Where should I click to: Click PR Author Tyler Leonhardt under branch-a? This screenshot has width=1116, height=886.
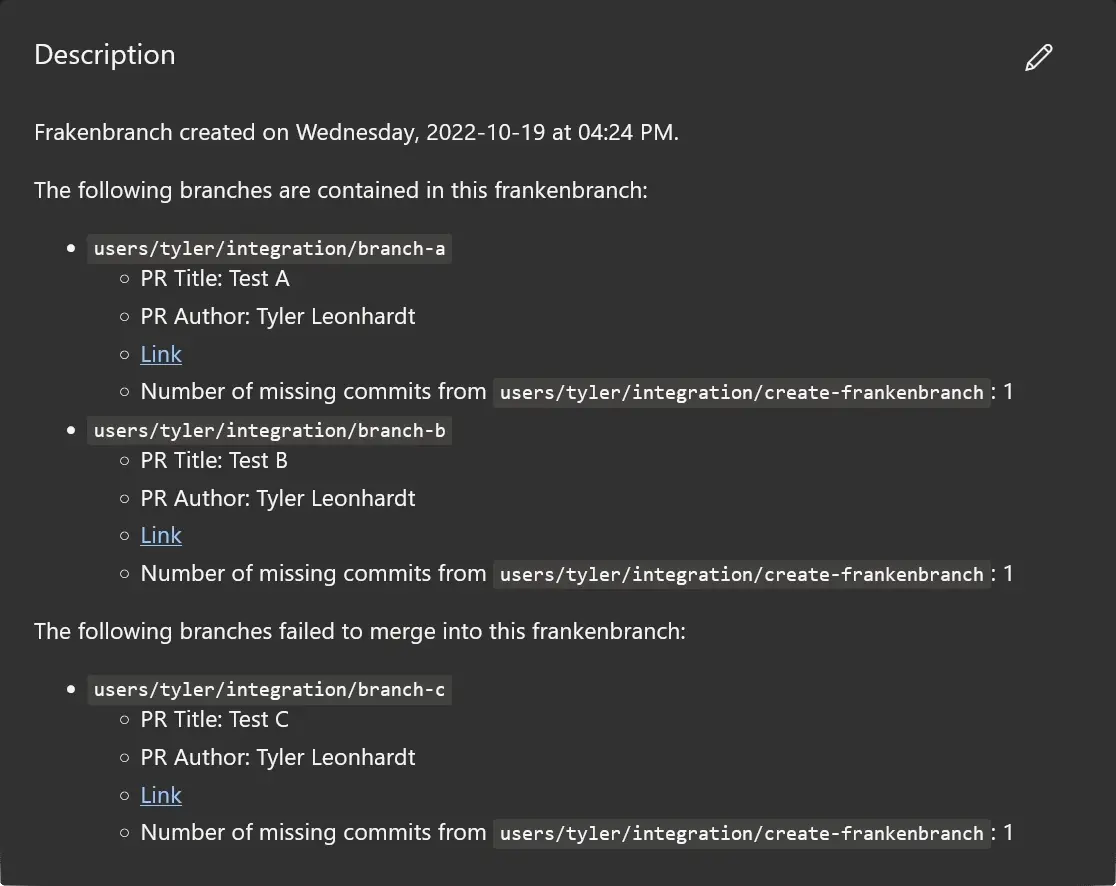point(278,316)
